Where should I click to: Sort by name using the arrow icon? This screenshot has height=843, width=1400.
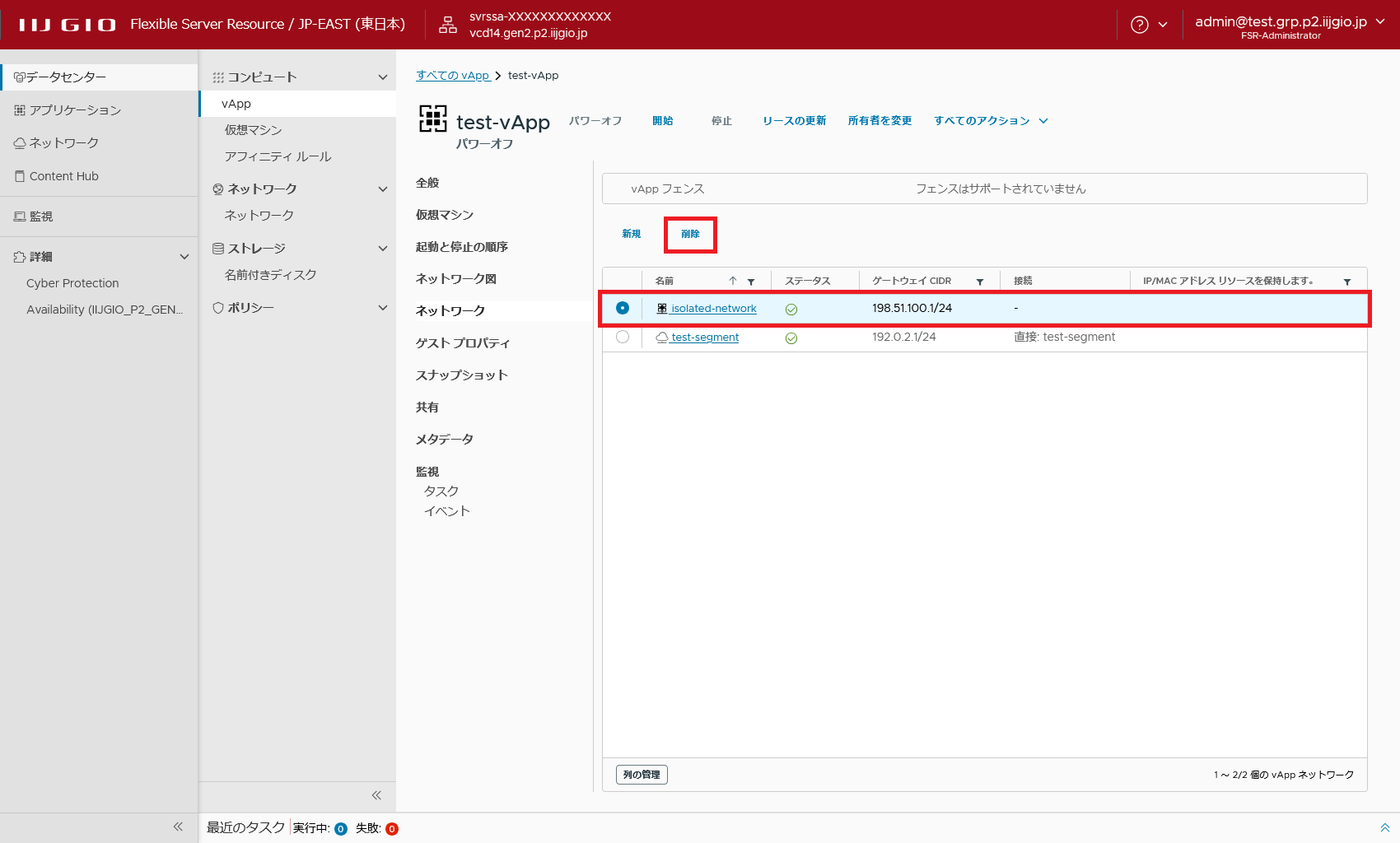(732, 281)
